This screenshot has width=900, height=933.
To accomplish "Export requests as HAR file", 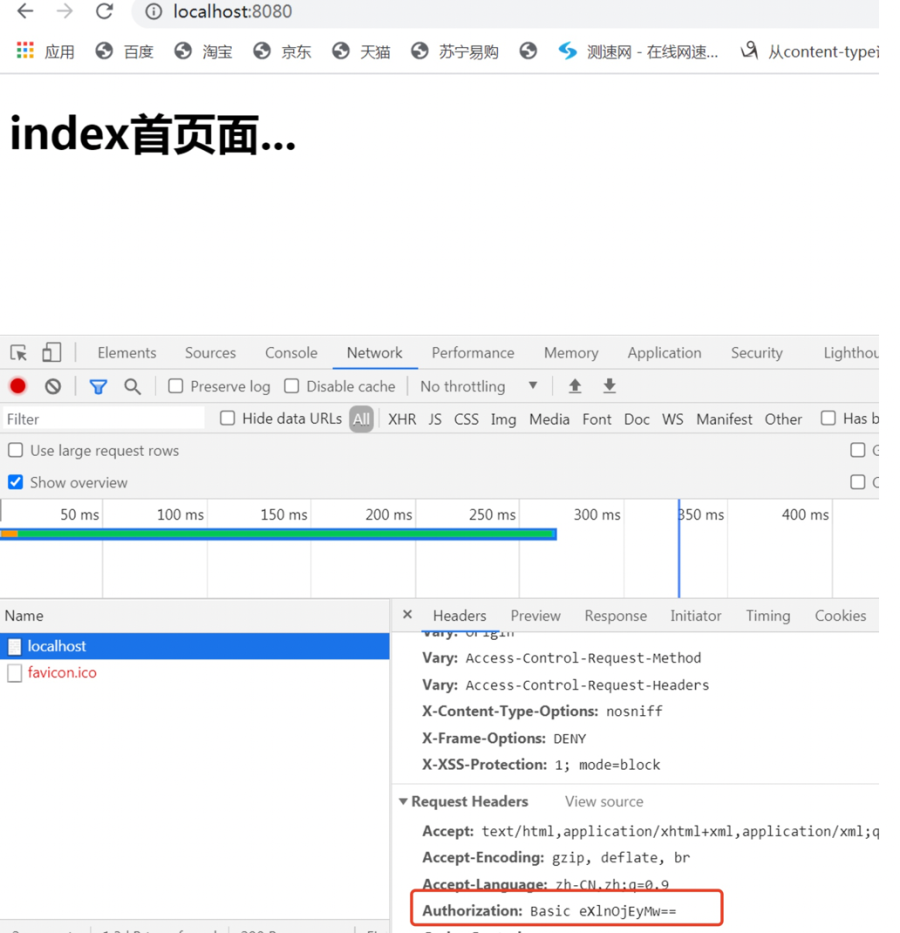I will 609,386.
